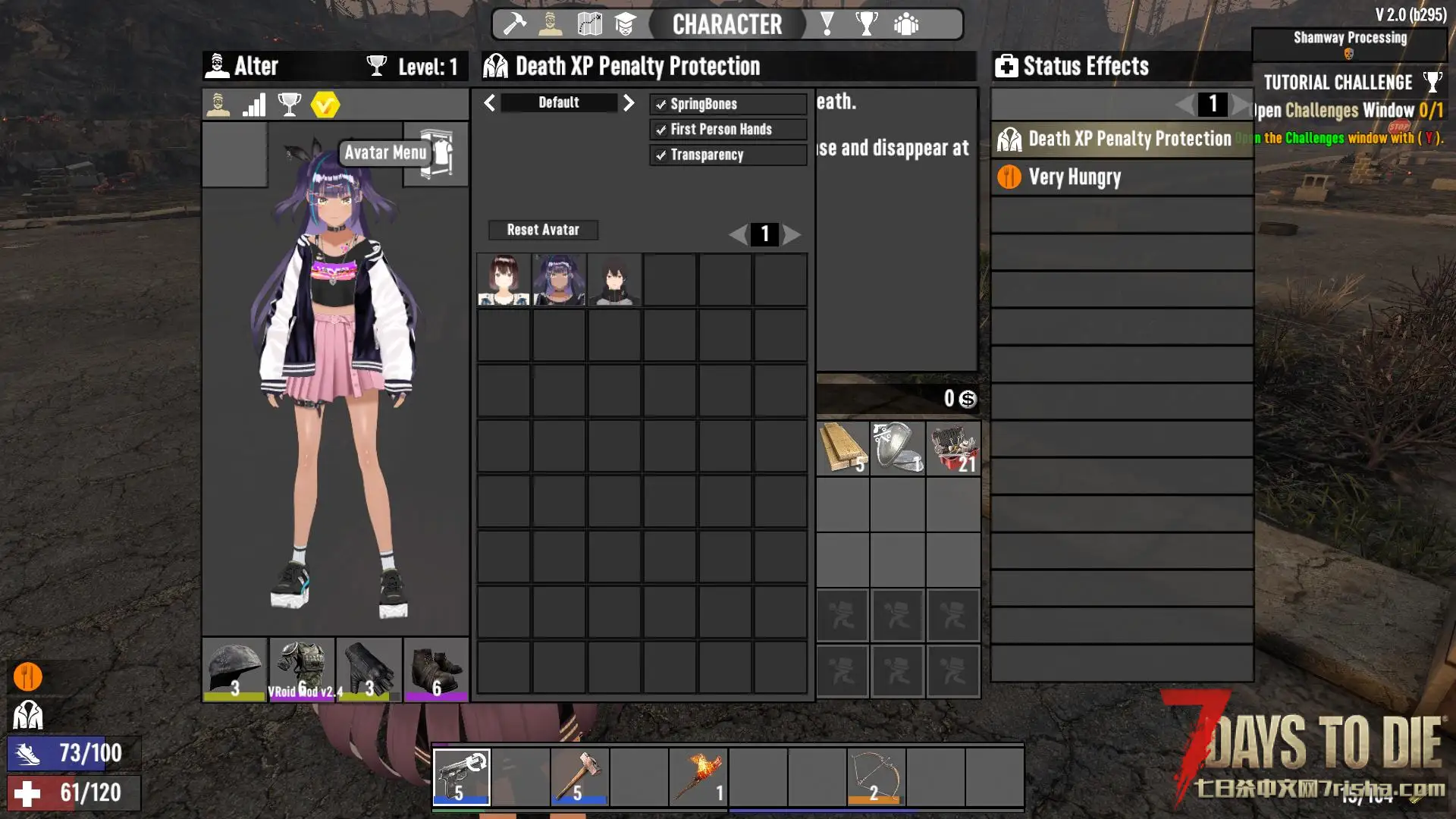Select the boots armor slot
The width and height of the screenshot is (1456, 819).
(x=436, y=670)
